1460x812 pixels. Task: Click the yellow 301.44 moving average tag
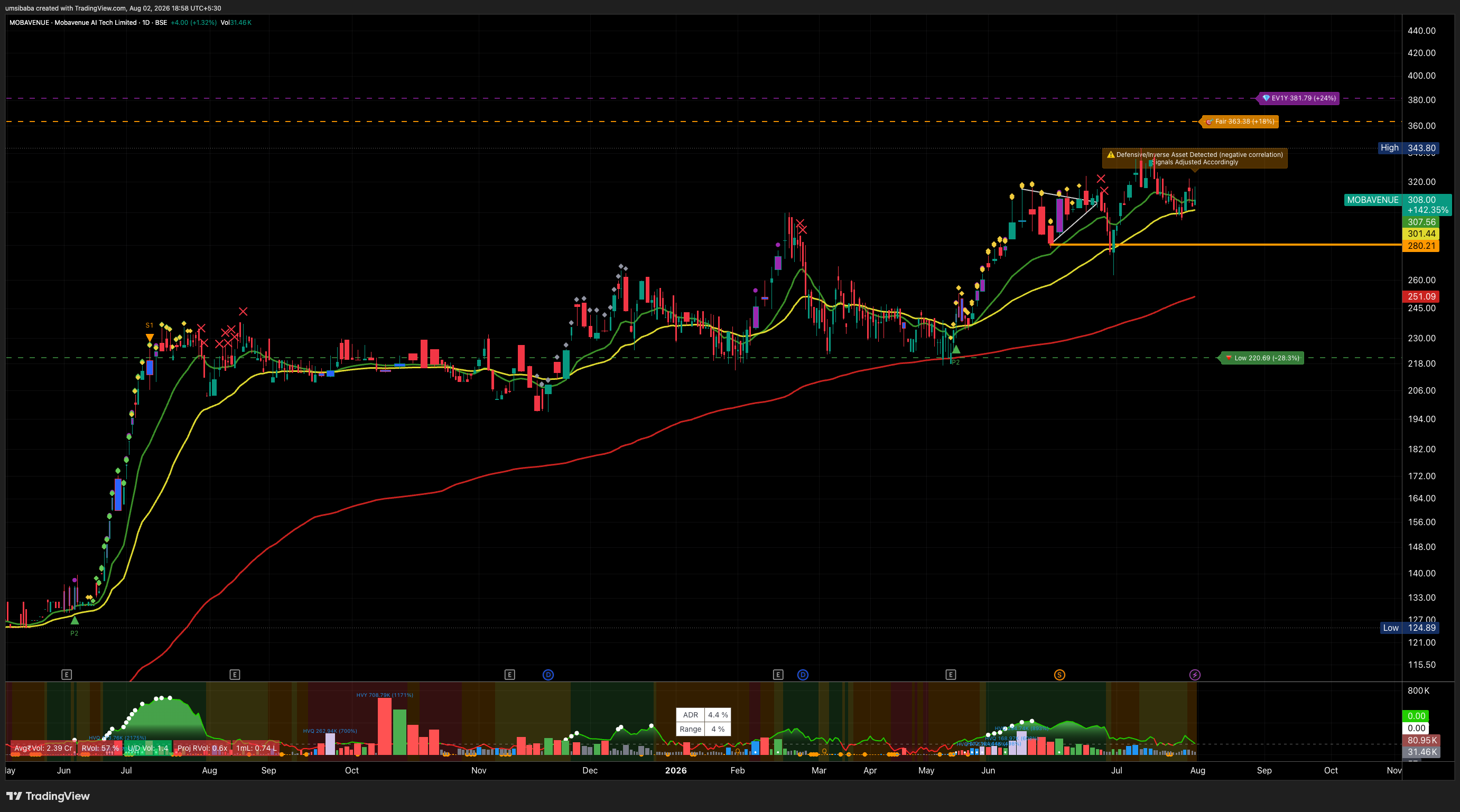tap(1421, 234)
